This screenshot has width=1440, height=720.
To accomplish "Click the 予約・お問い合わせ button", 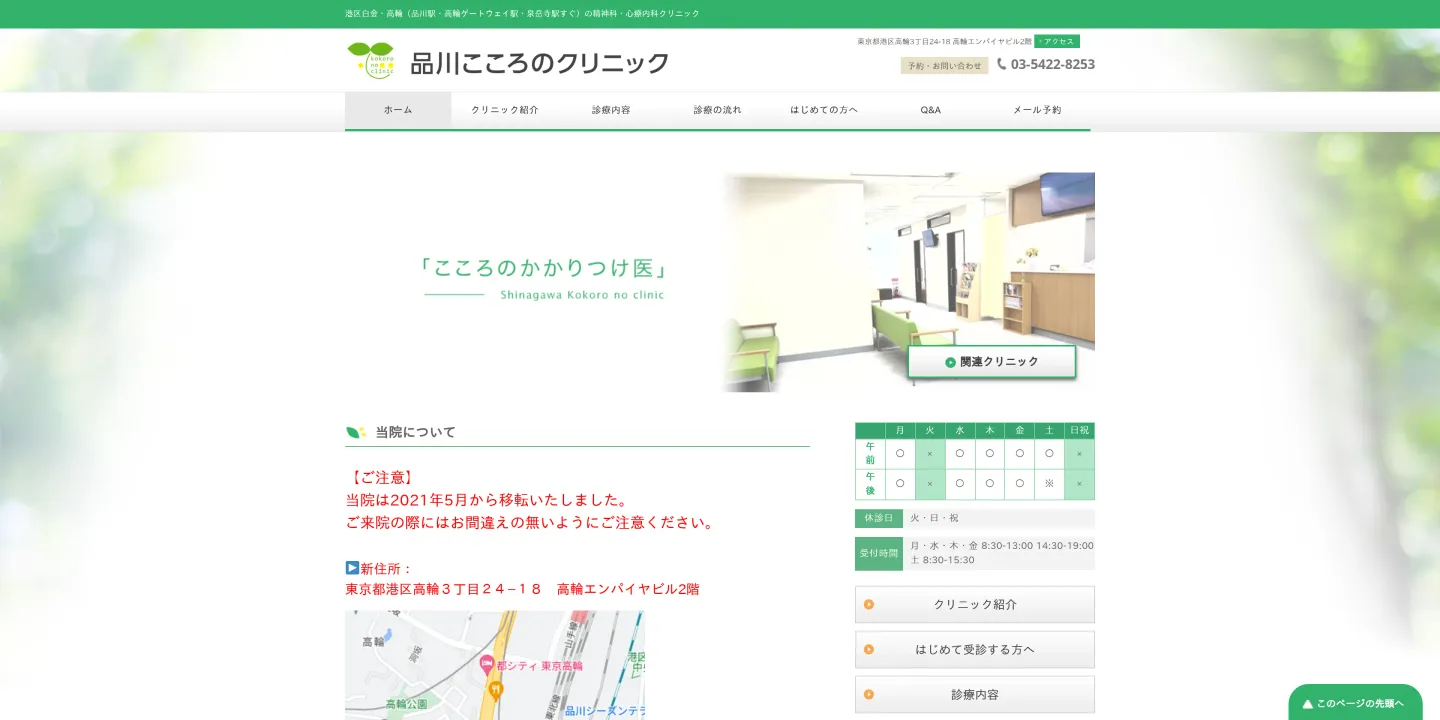I will click(944, 64).
